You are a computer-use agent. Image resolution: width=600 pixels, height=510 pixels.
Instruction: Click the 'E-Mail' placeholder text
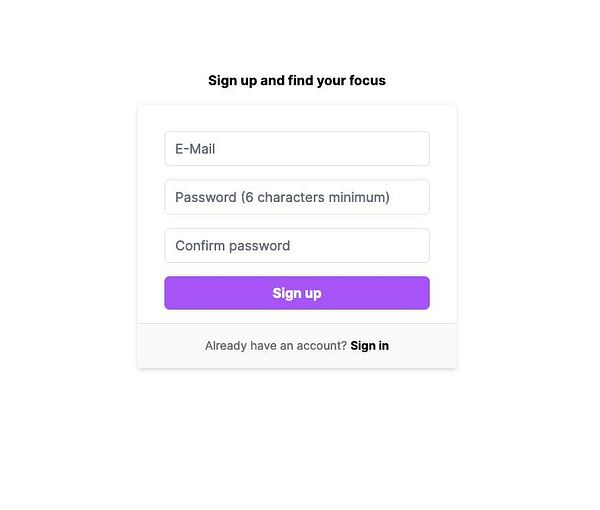point(195,149)
